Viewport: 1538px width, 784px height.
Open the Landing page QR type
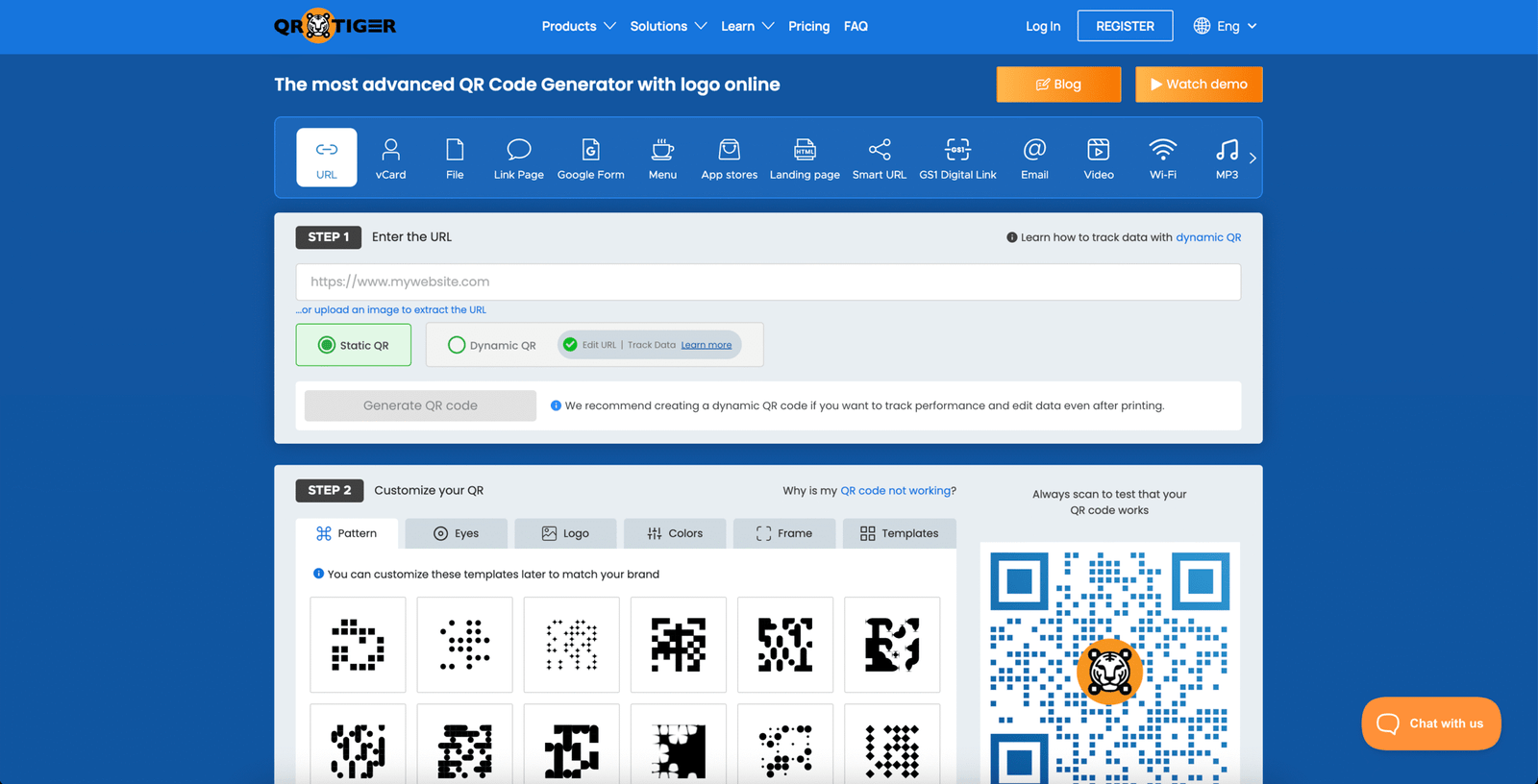805,158
